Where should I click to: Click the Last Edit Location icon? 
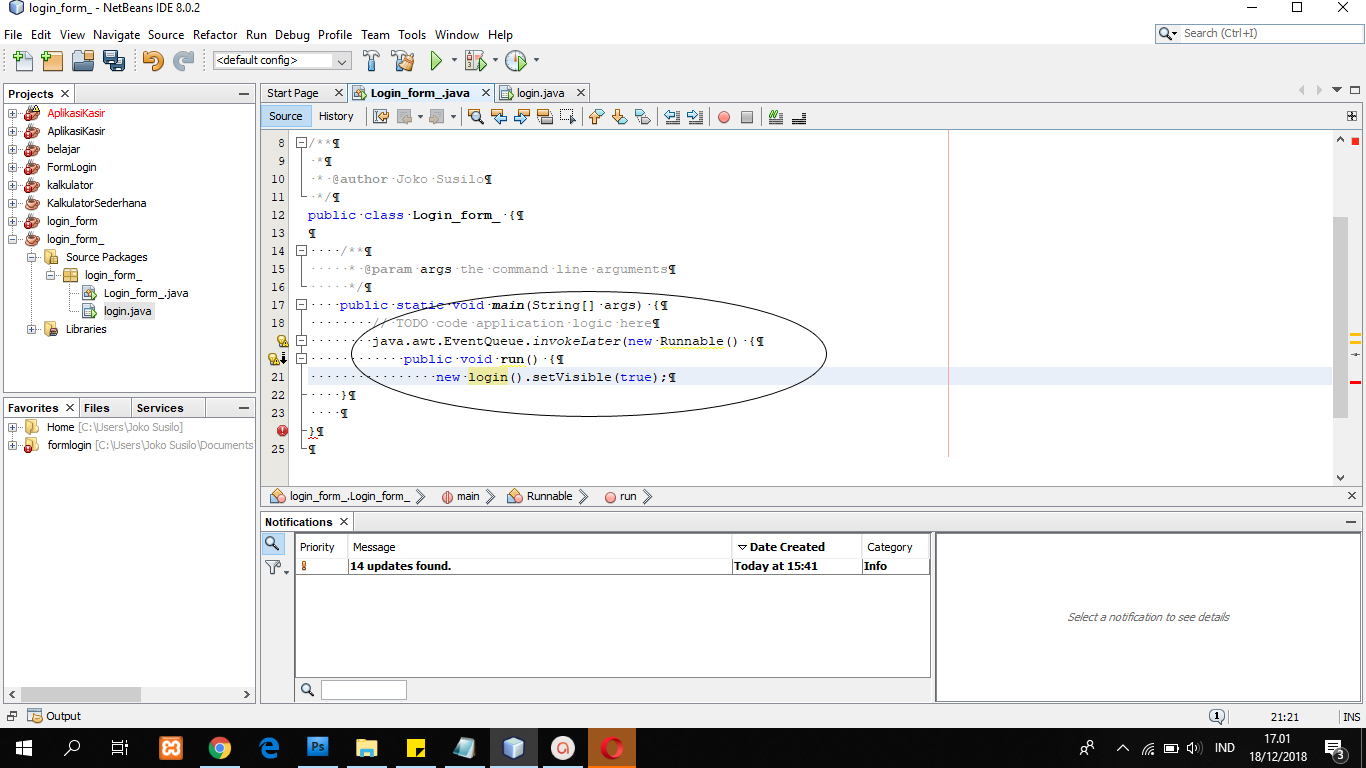click(x=381, y=117)
